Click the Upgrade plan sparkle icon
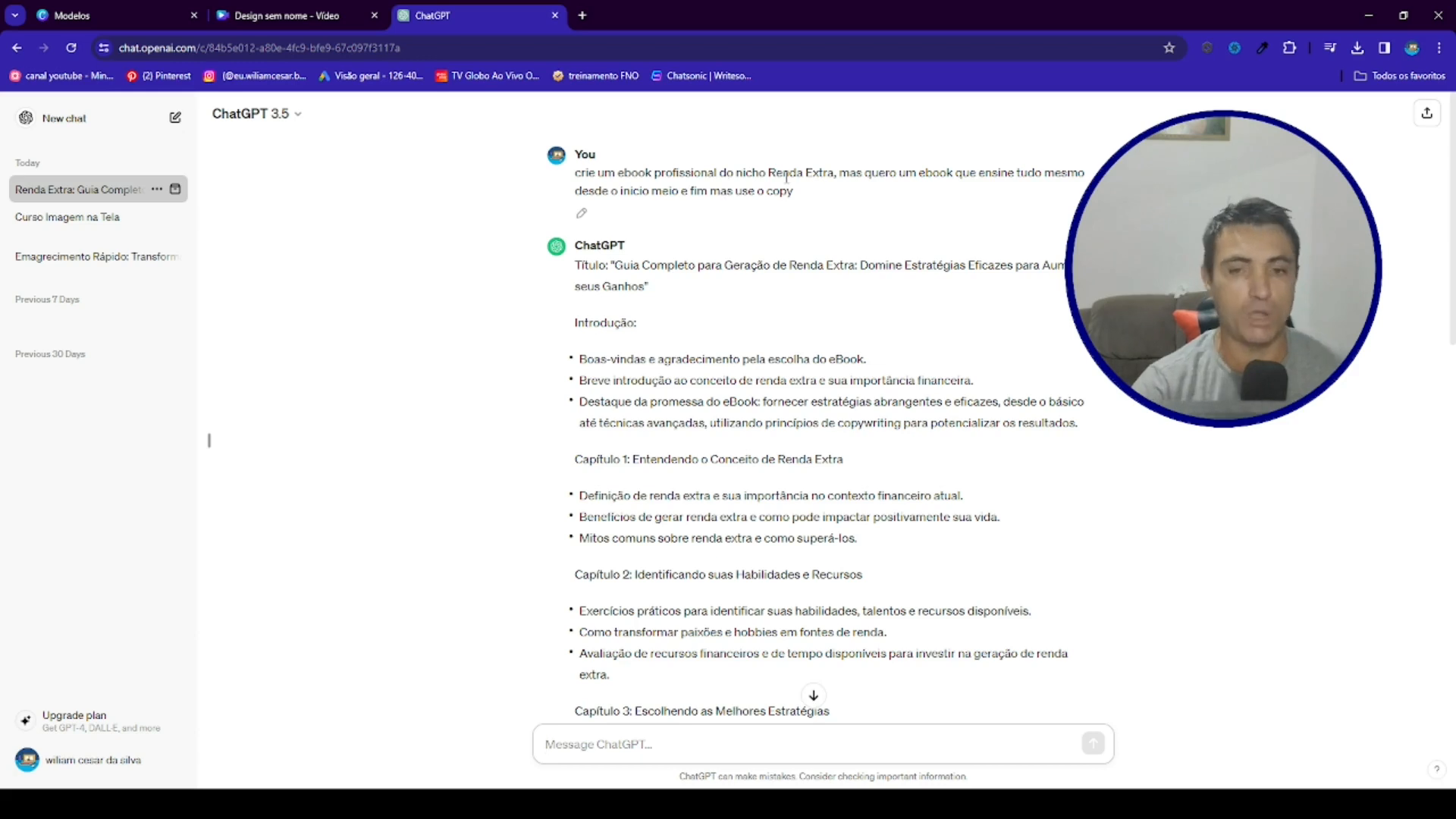 tap(26, 720)
